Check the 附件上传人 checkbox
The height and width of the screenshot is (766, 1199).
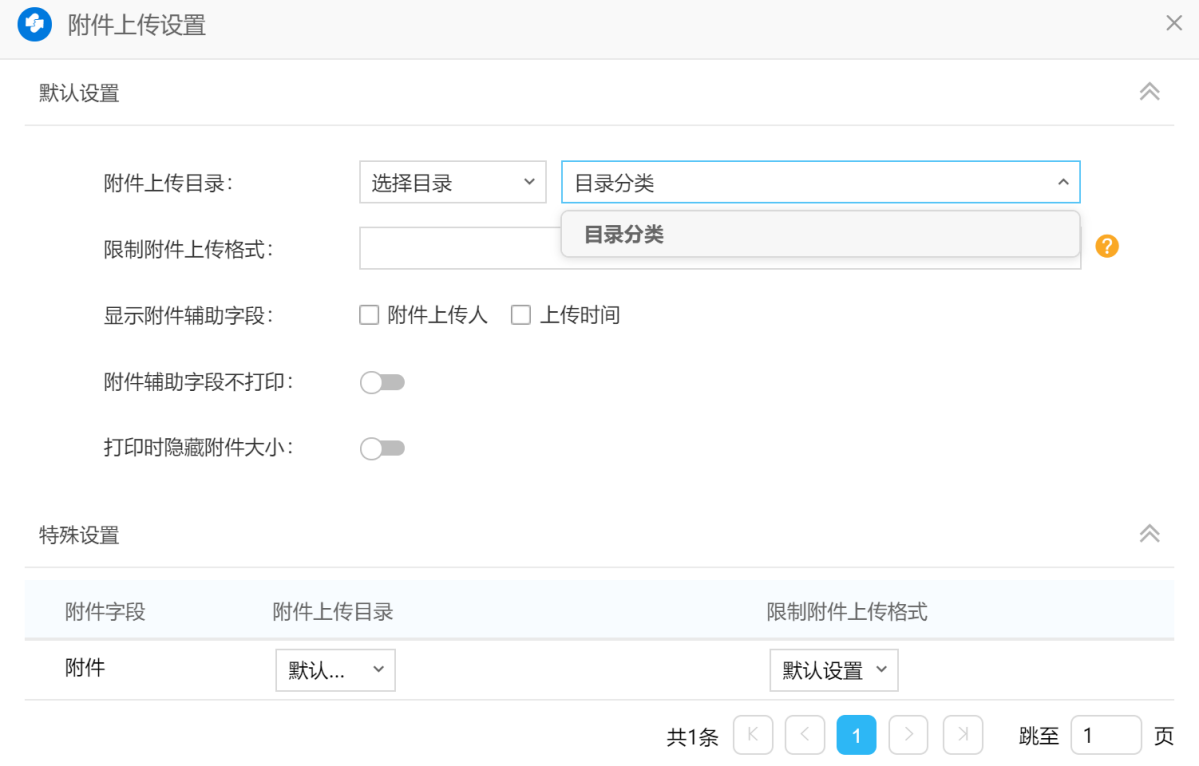(x=370, y=316)
